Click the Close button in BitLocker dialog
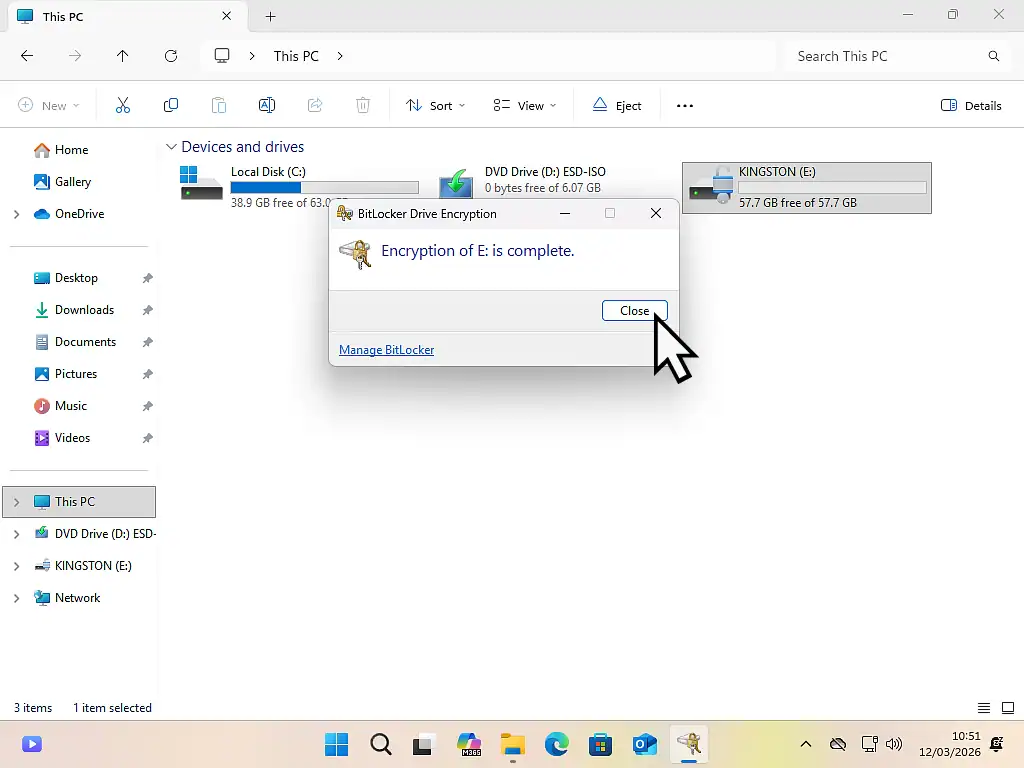The image size is (1024, 768). [x=634, y=310]
